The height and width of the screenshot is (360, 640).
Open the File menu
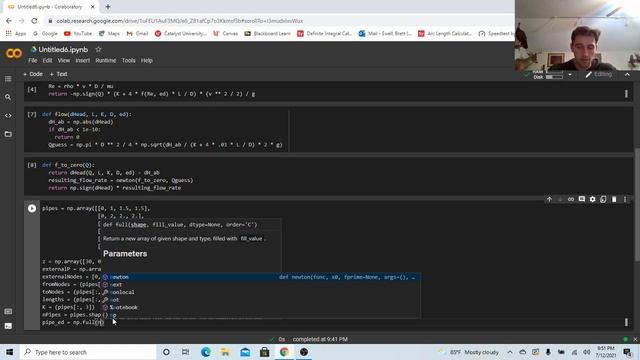click(x=33, y=60)
